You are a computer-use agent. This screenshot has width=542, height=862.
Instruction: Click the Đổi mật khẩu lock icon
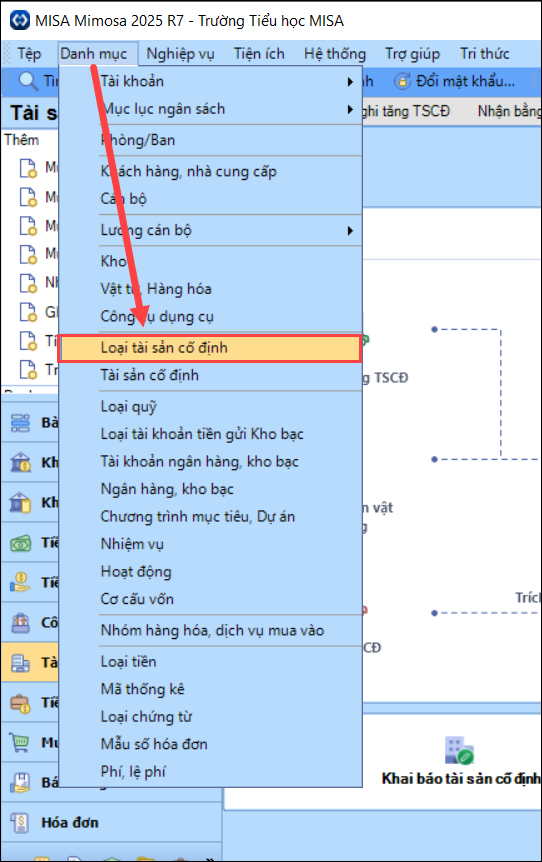click(402, 81)
